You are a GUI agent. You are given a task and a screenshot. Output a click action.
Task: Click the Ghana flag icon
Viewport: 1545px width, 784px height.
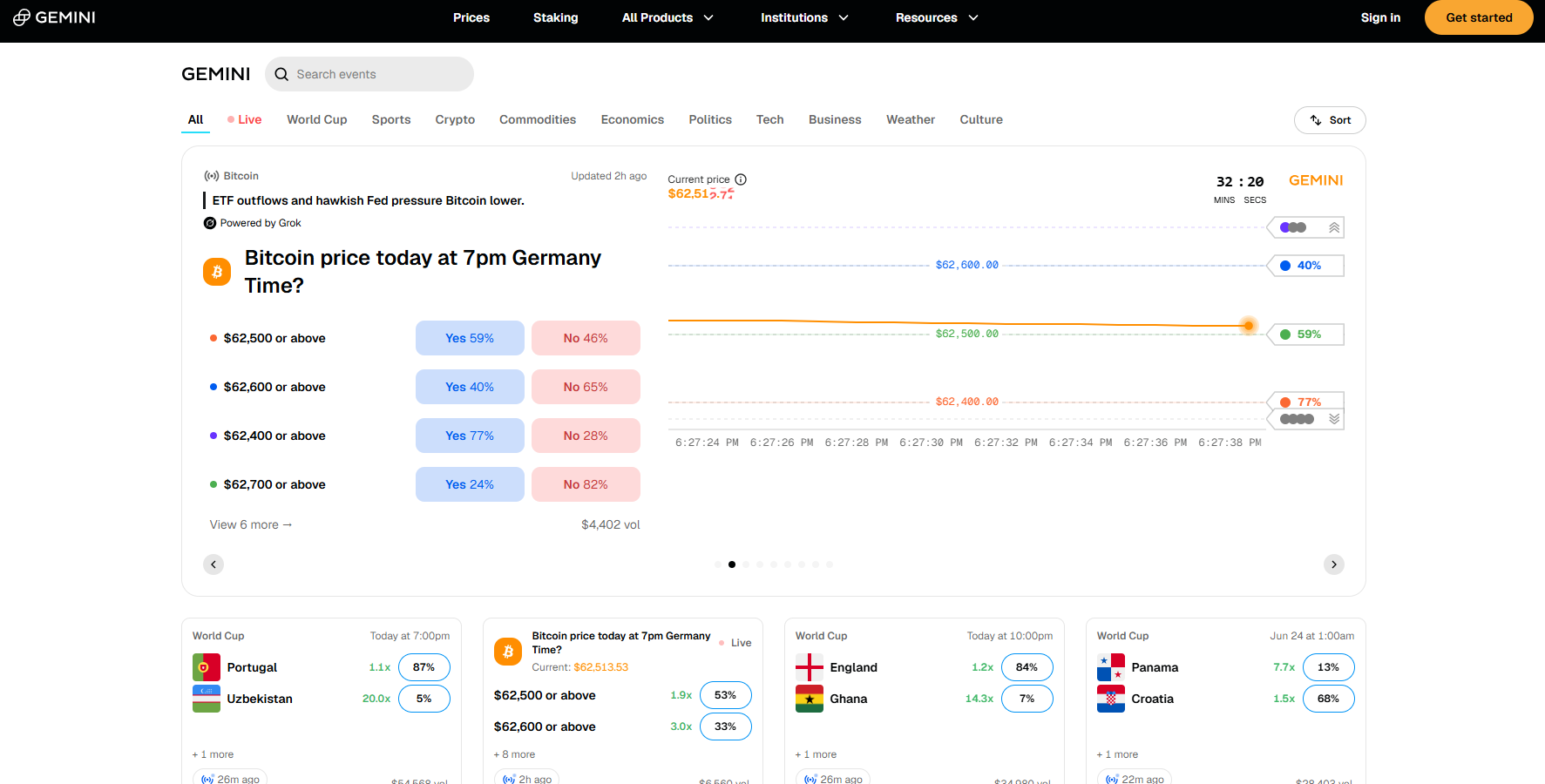(810, 699)
